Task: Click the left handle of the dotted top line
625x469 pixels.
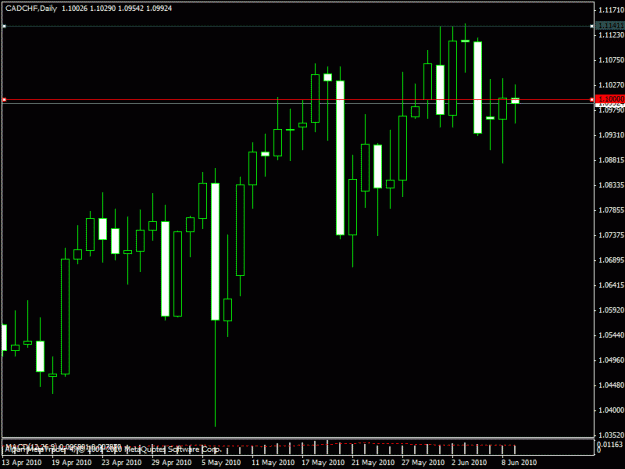Action: [x=4, y=26]
